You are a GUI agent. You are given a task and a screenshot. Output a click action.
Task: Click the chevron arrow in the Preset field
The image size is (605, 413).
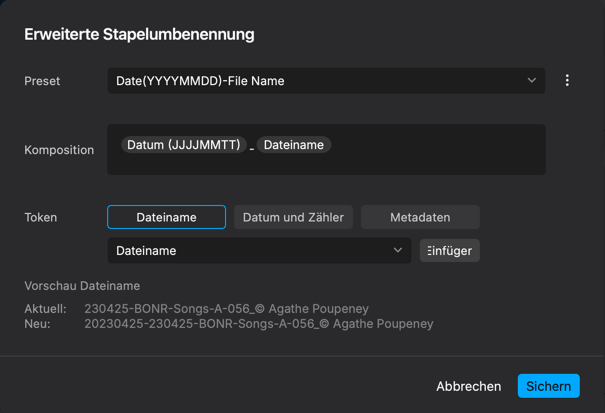532,81
